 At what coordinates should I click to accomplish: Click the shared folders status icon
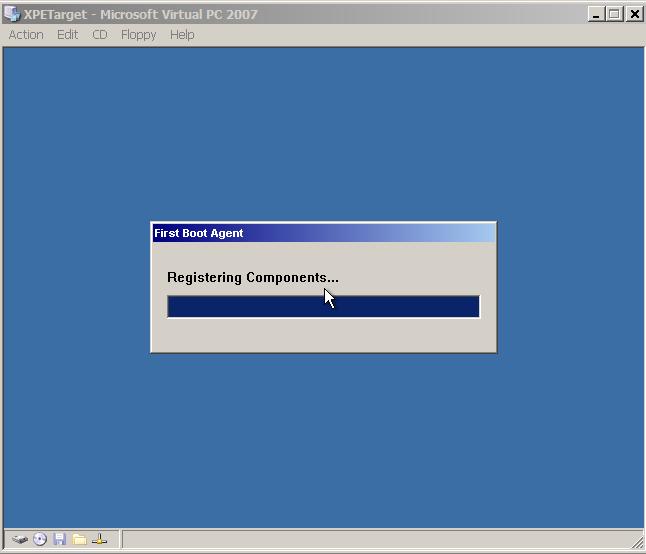[79, 539]
